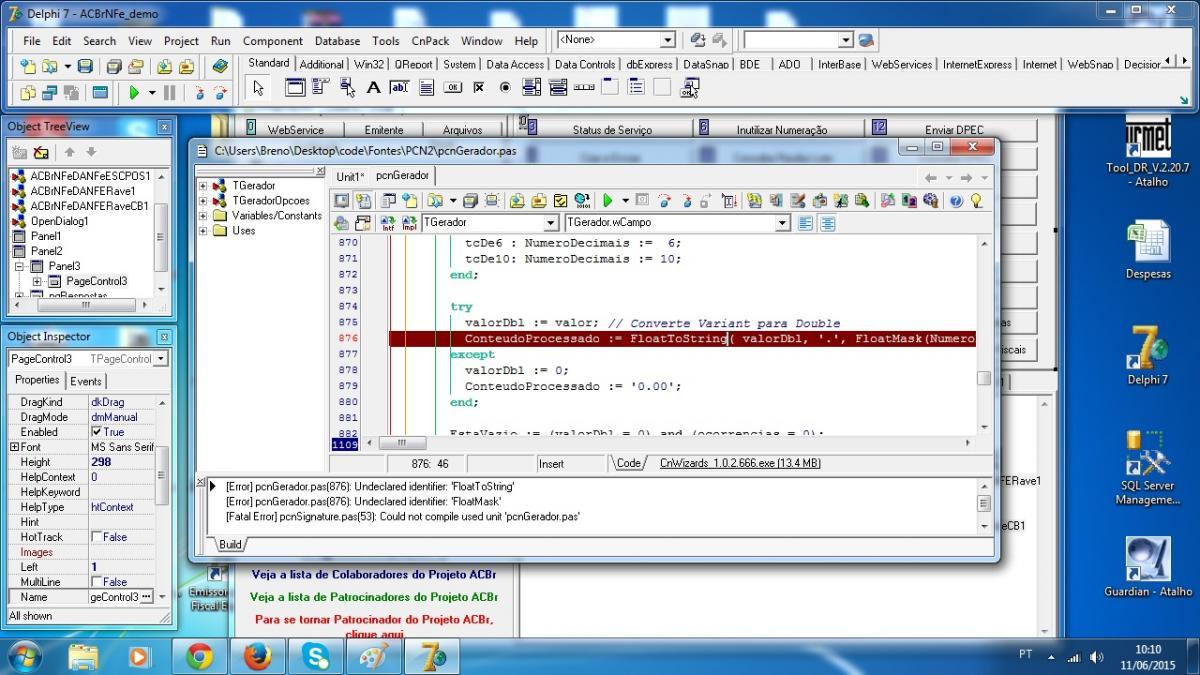Click the Name property value field
Image resolution: width=1200 pixels, height=675 pixels.
click(x=122, y=597)
